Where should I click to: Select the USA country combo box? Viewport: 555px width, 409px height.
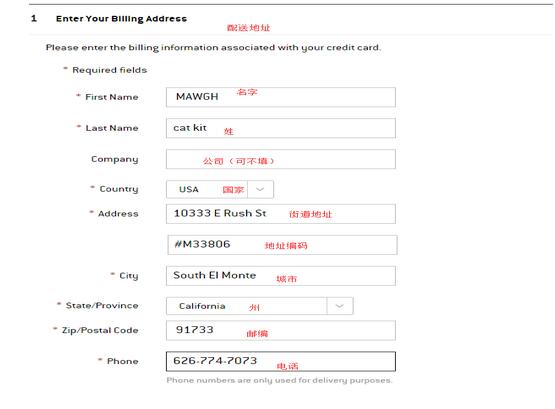coord(220,189)
